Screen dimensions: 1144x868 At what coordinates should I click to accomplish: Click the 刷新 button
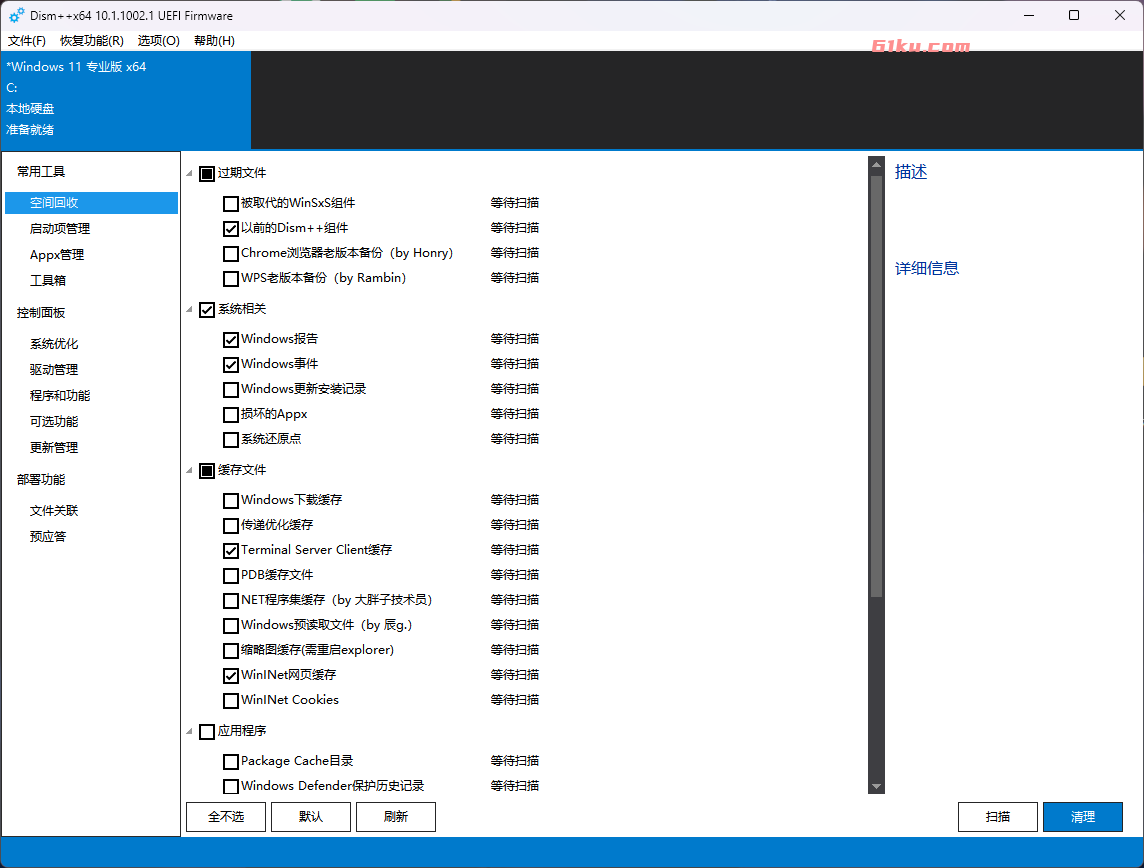pyautogui.click(x=396, y=817)
